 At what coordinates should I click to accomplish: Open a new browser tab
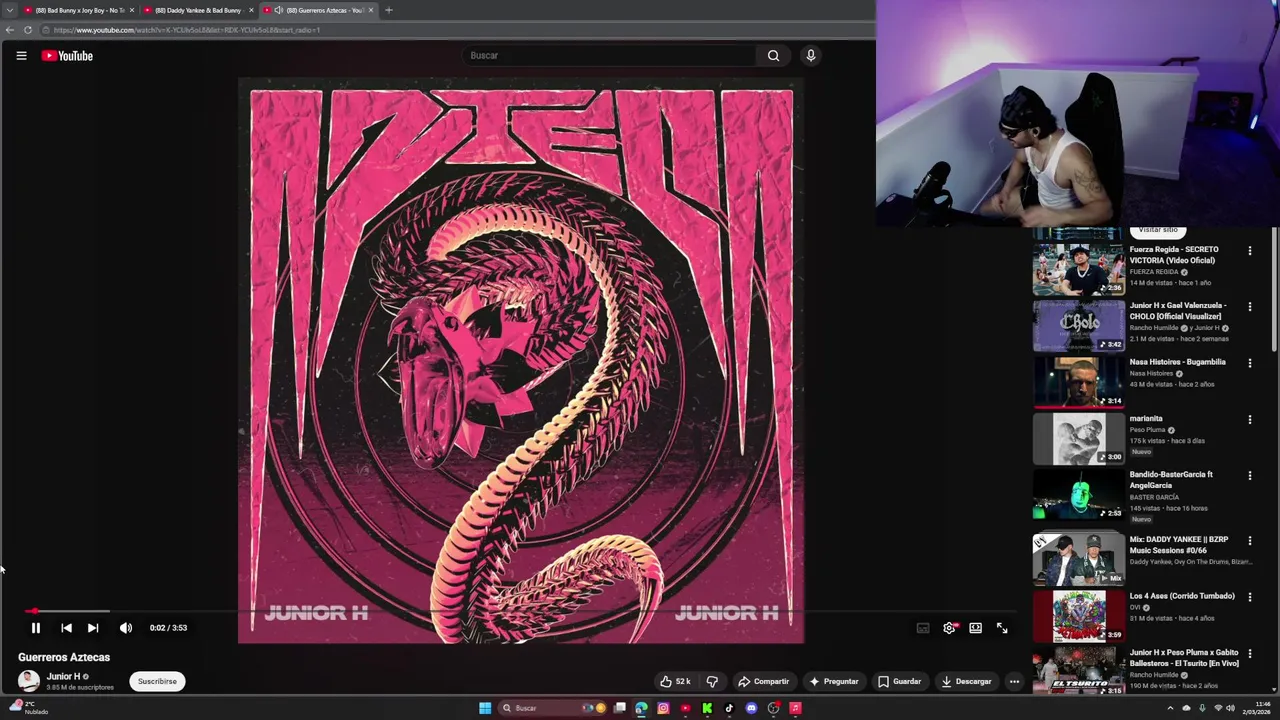click(x=389, y=10)
